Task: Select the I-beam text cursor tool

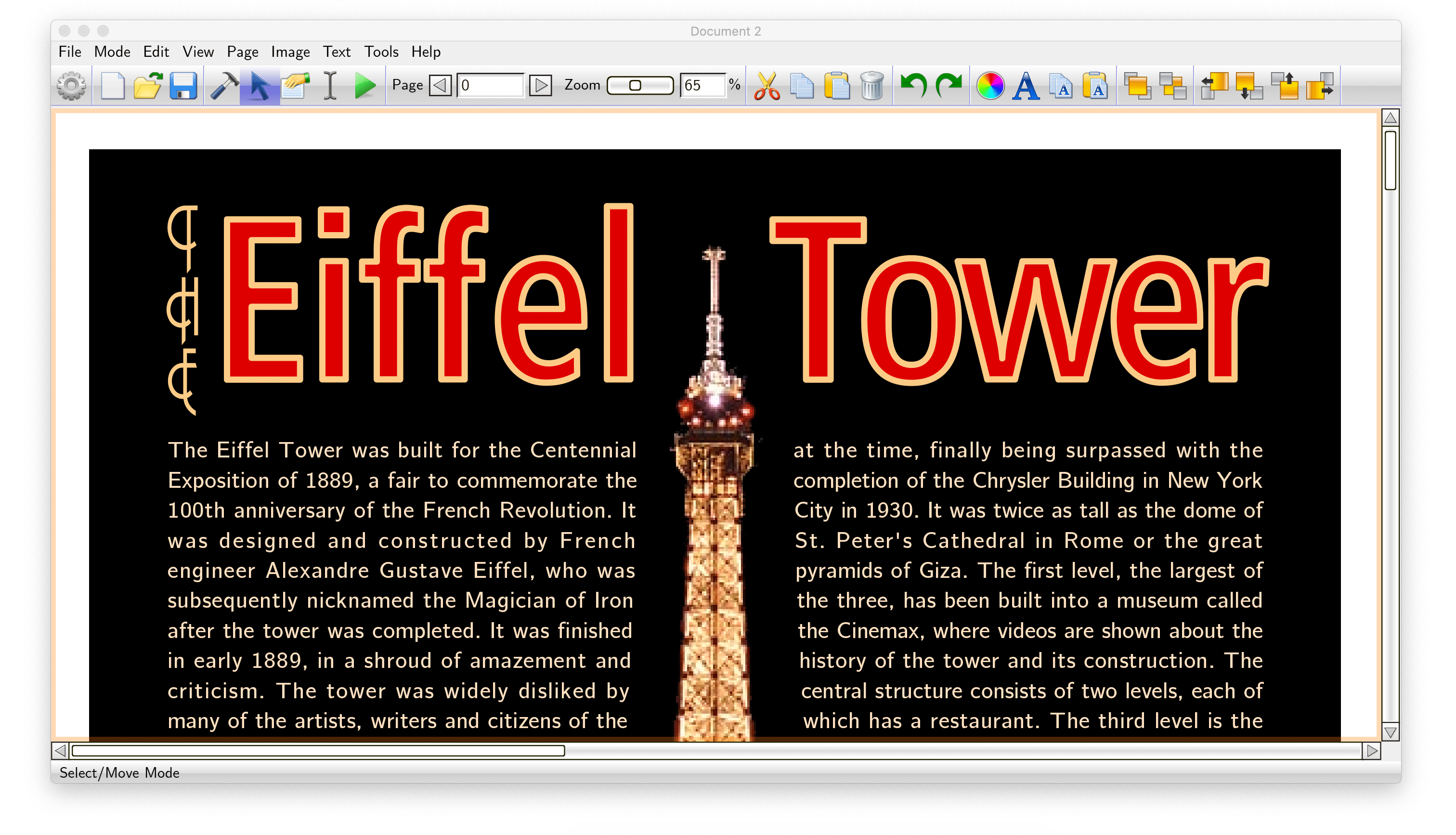Action: pos(330,86)
